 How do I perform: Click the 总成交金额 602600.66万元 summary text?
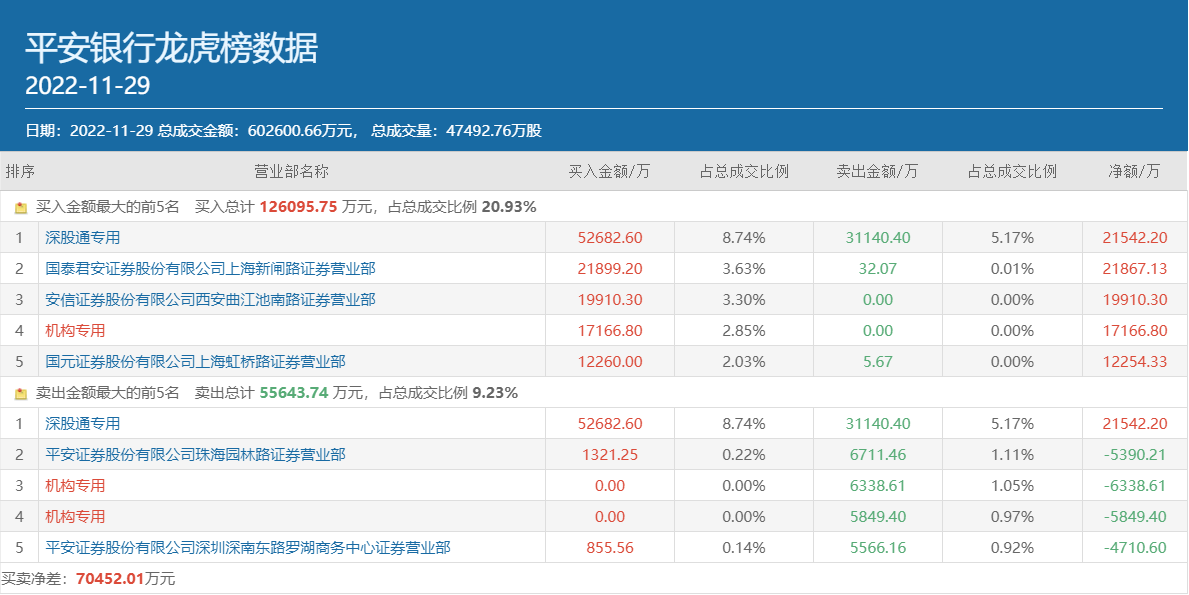click(x=256, y=130)
